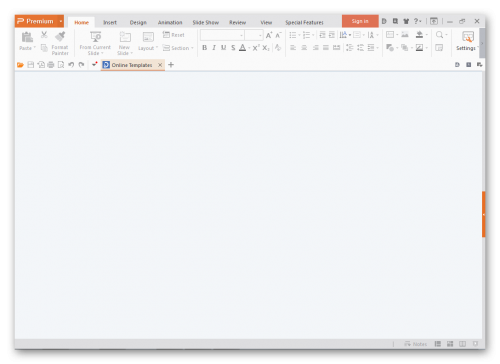Click the Decrease Indent icon
500x364 pixels.
tap(322, 35)
